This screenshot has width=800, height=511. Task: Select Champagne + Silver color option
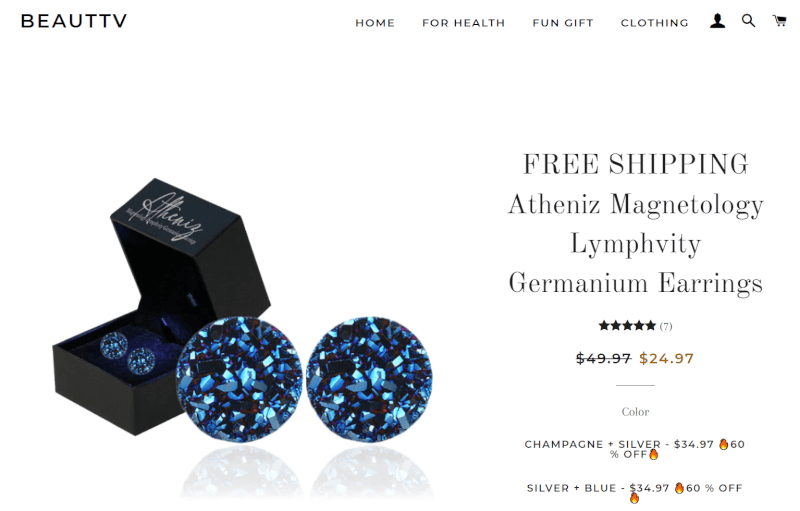coord(635,449)
